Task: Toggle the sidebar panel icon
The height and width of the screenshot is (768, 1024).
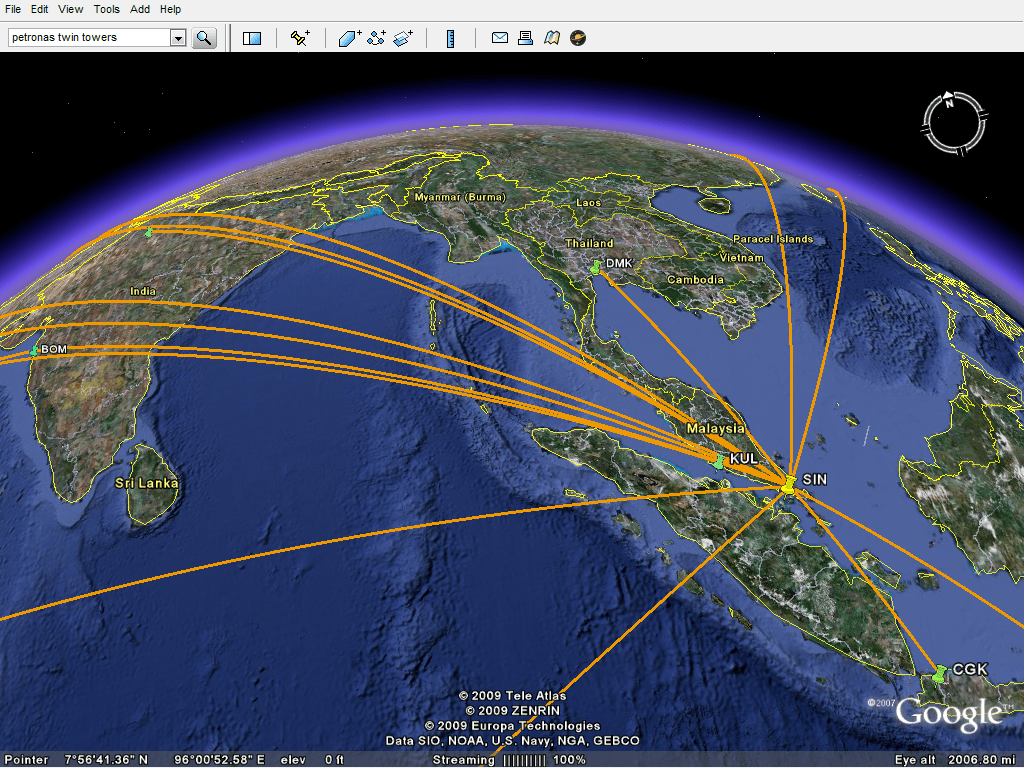Action: pyautogui.click(x=252, y=39)
